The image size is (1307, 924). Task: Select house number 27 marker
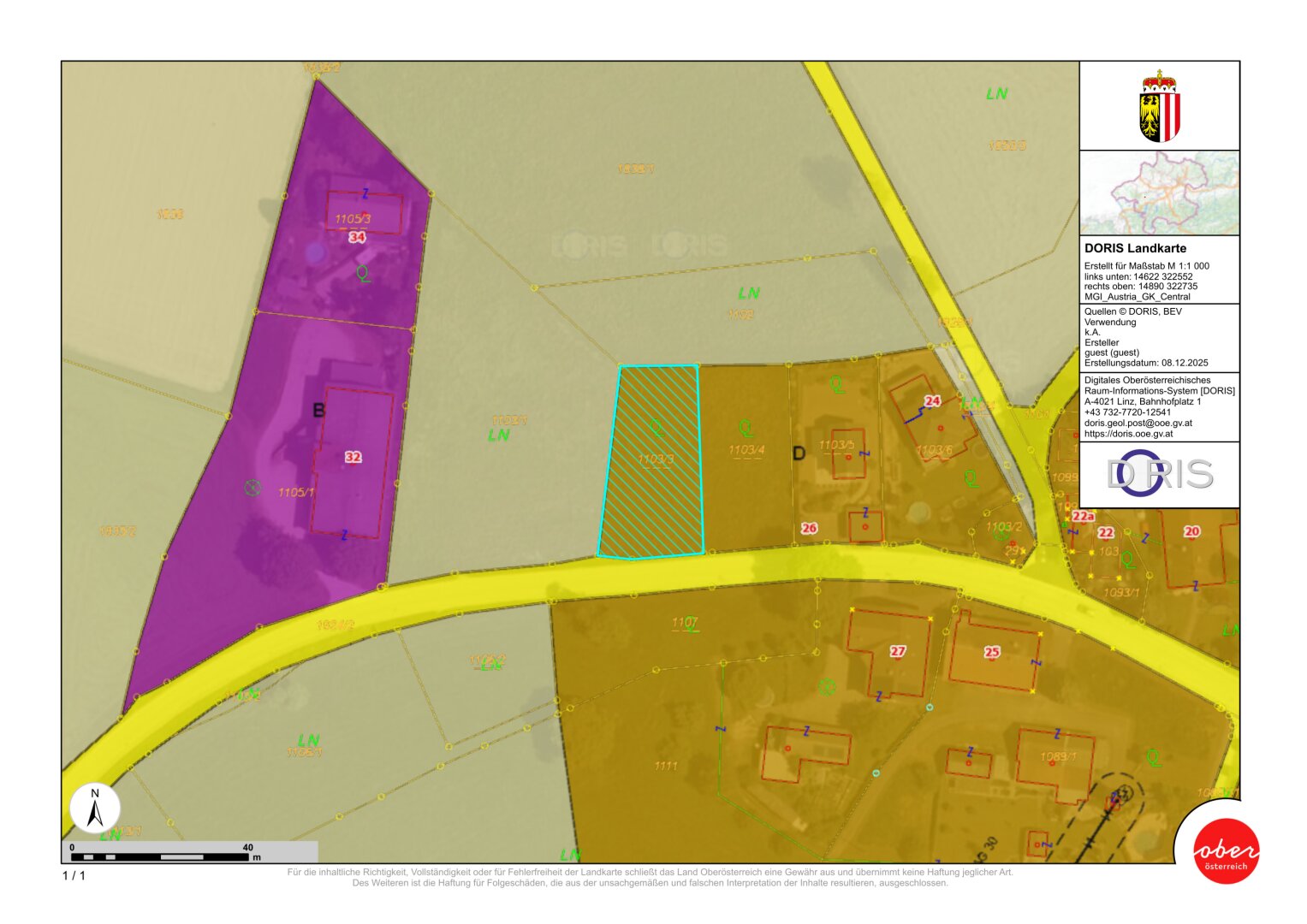[x=897, y=651]
